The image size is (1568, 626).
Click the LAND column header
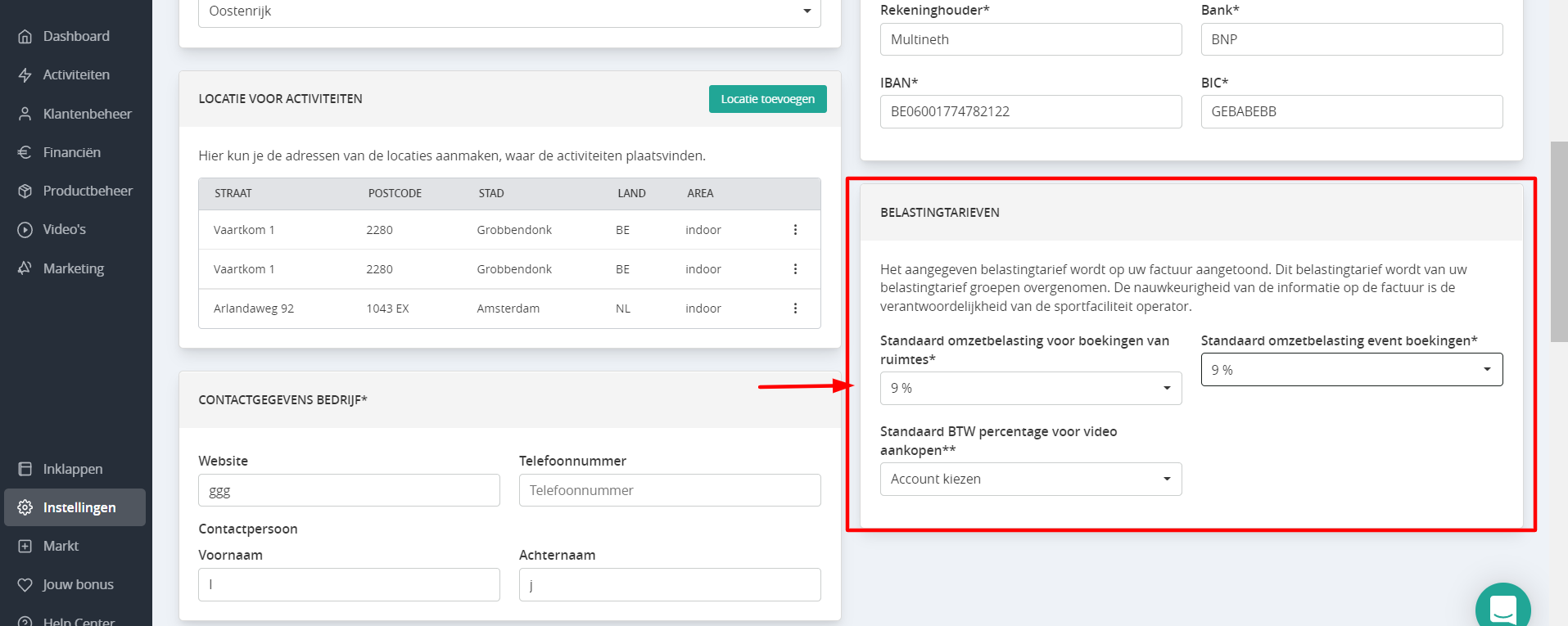(631, 194)
